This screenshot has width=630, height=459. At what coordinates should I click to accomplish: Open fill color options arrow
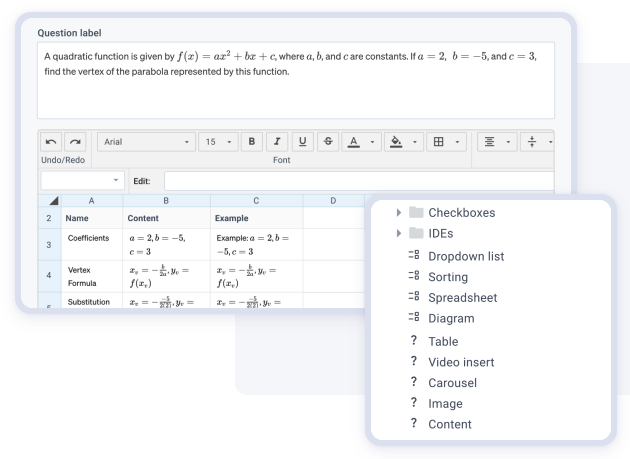[x=415, y=142]
